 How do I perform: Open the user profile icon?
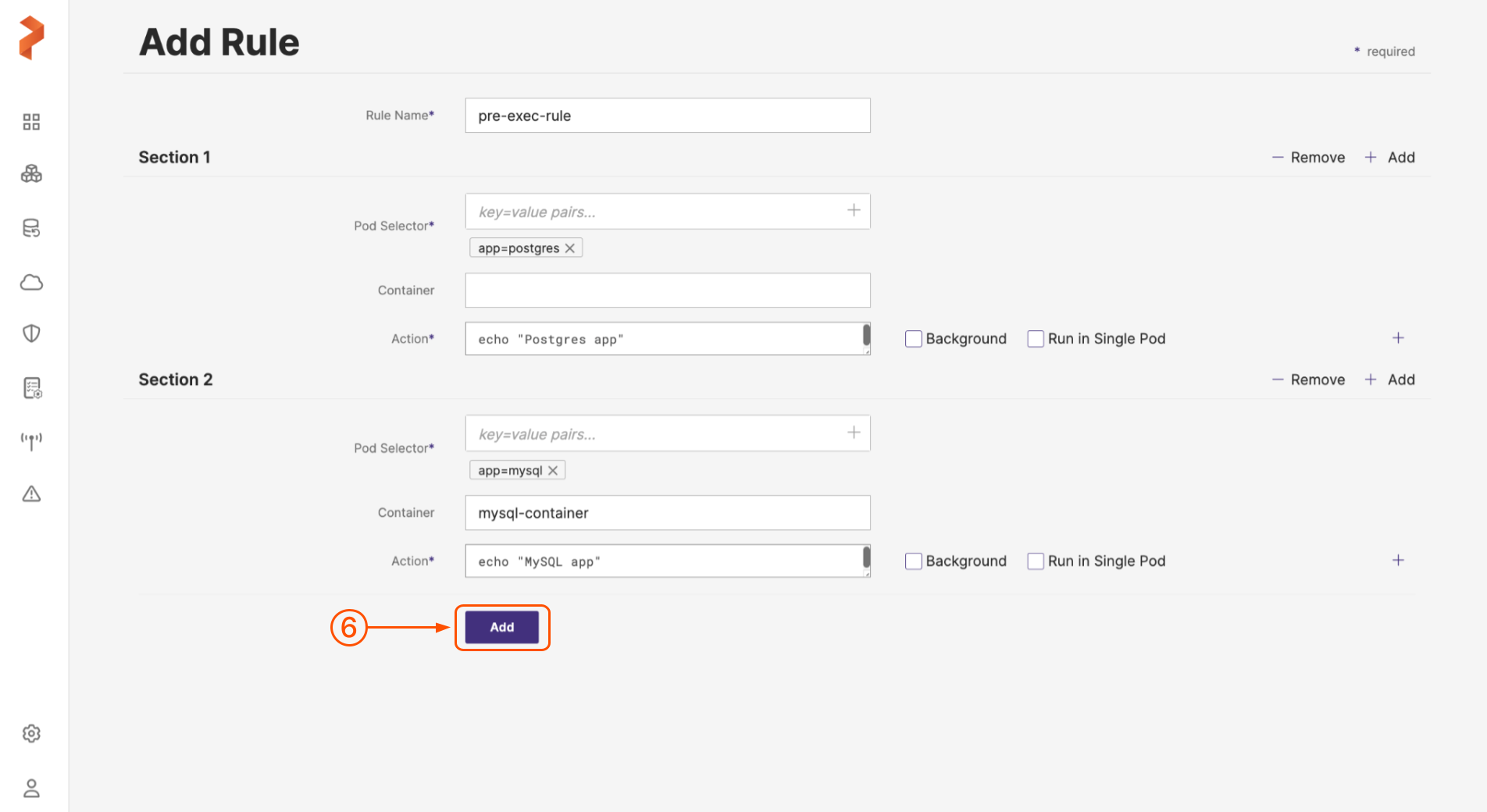pyautogui.click(x=31, y=789)
